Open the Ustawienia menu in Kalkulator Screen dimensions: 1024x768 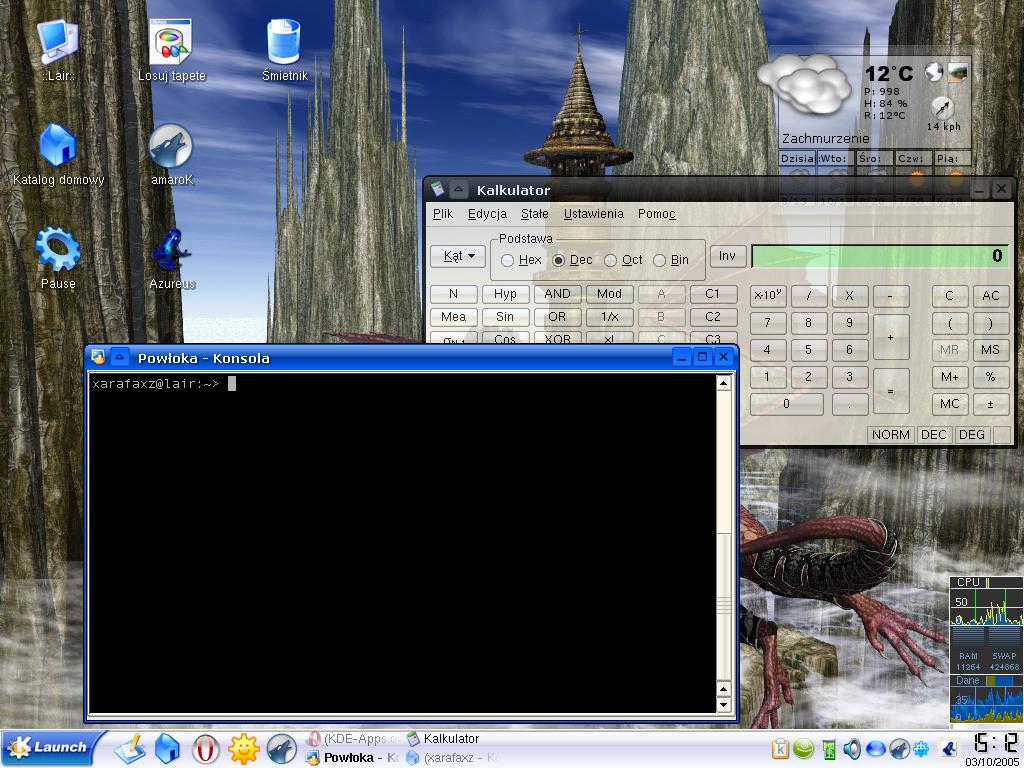click(594, 214)
